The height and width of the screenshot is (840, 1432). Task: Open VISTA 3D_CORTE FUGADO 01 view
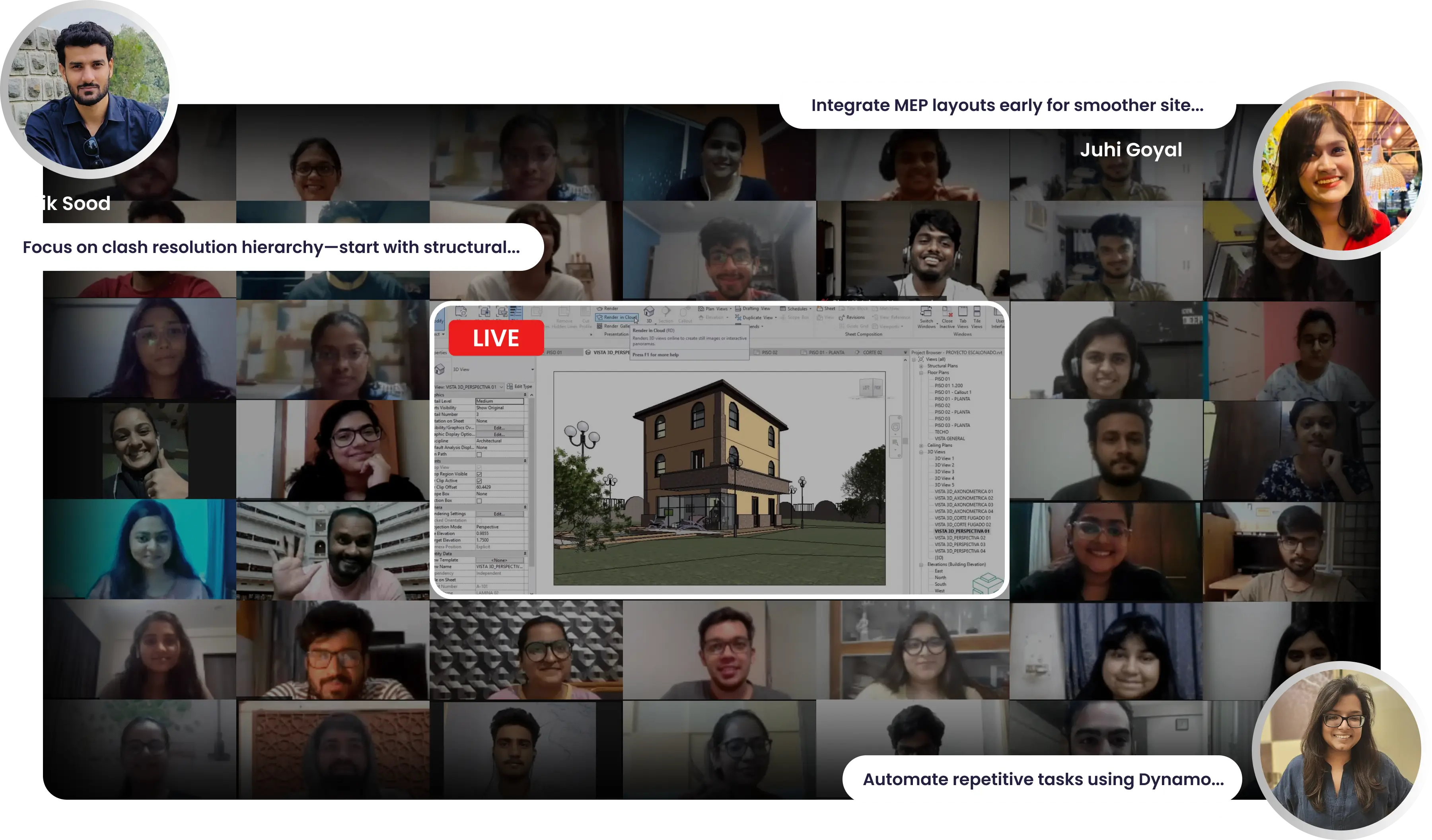click(963, 518)
